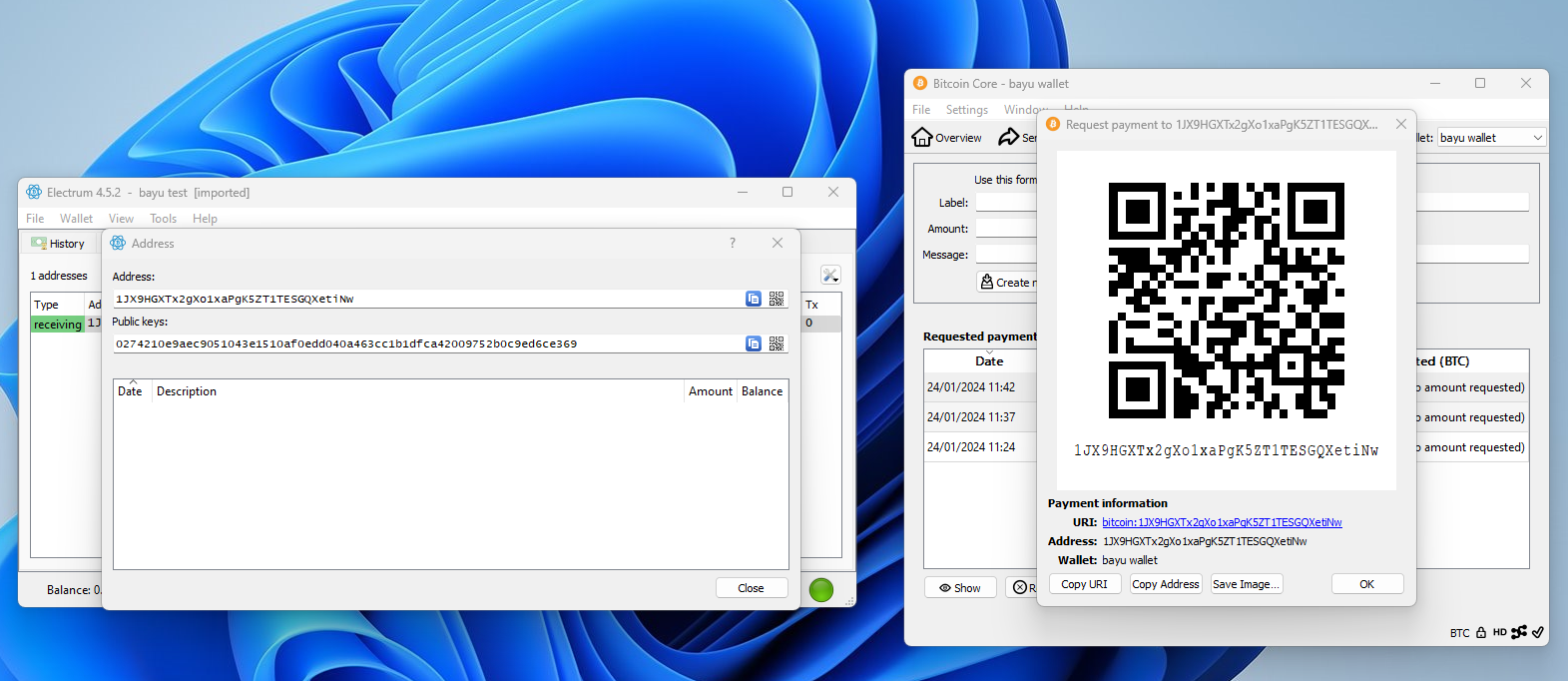Click the Copy Address button
1568x681 pixels.
[x=1166, y=584]
